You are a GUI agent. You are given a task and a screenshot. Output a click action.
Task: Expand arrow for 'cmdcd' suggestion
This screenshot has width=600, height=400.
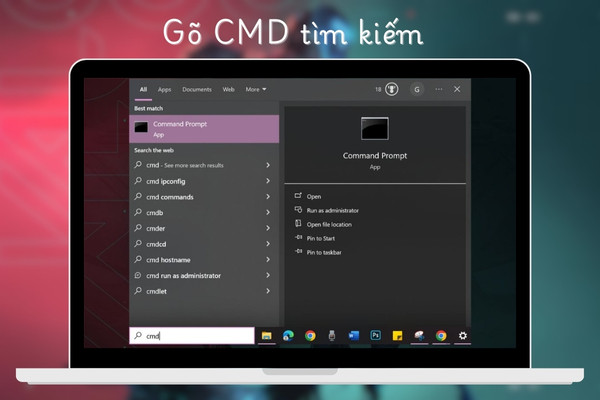[268, 243]
